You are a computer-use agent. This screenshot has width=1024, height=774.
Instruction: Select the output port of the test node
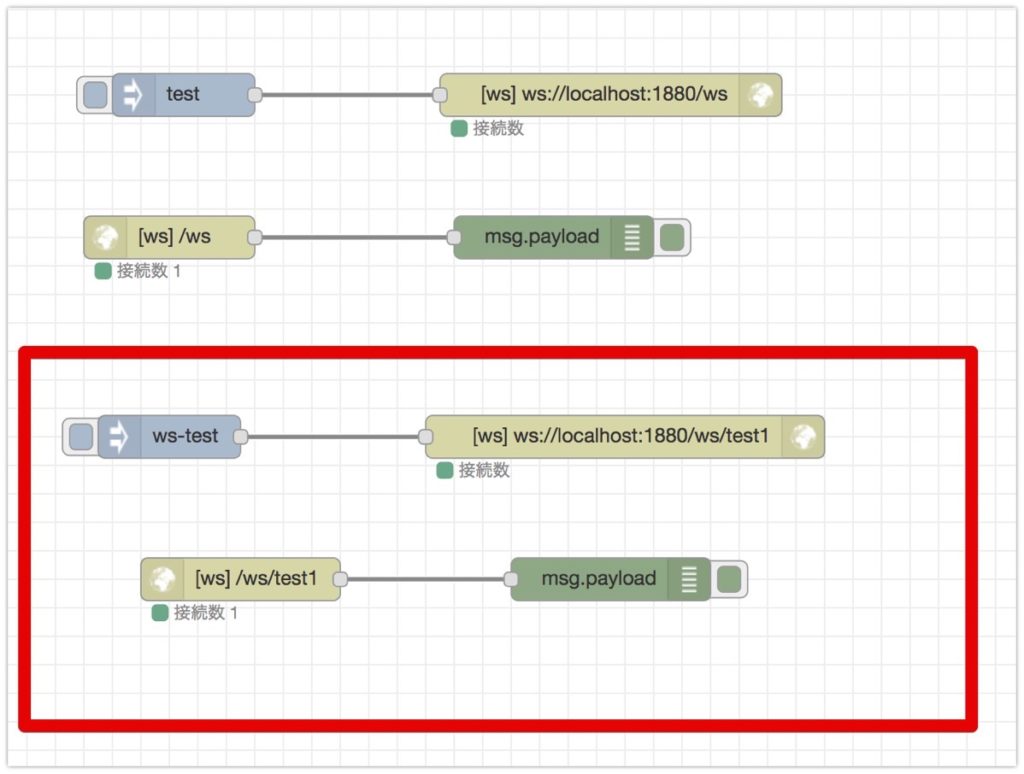tap(255, 95)
